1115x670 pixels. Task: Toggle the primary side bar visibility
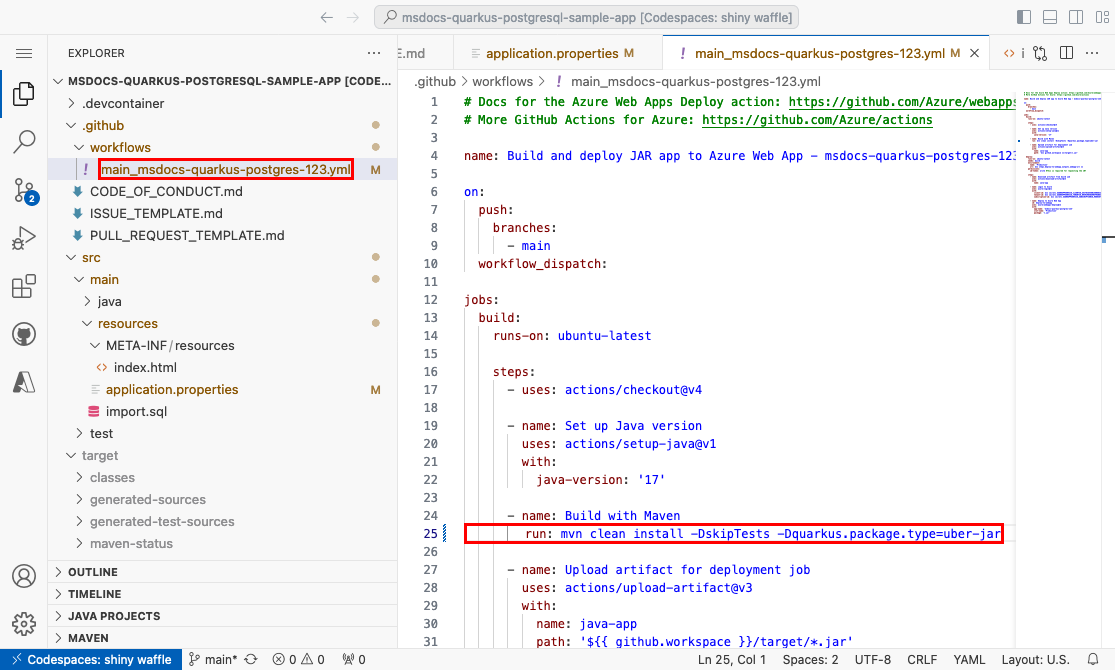[1023, 17]
